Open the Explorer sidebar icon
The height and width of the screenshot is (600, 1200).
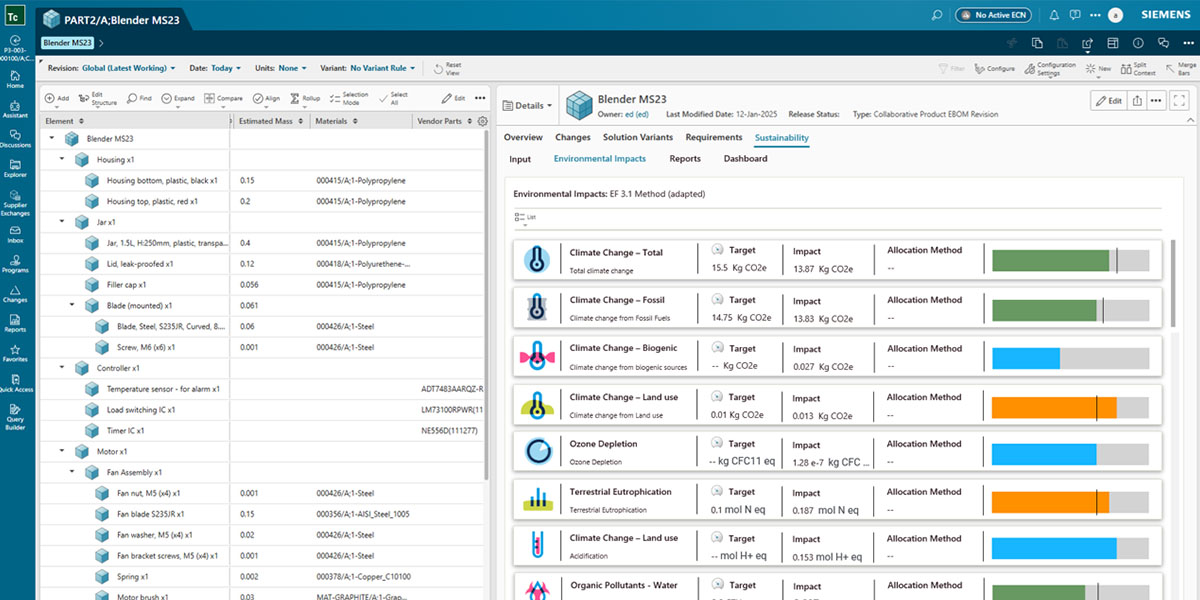pos(15,166)
